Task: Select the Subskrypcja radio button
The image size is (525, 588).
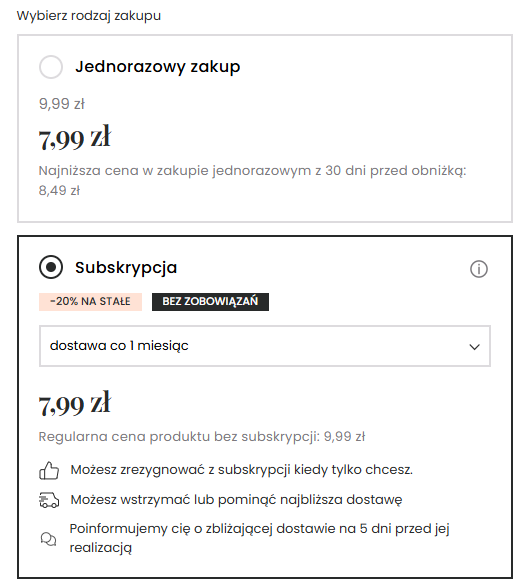Action: click(51, 267)
